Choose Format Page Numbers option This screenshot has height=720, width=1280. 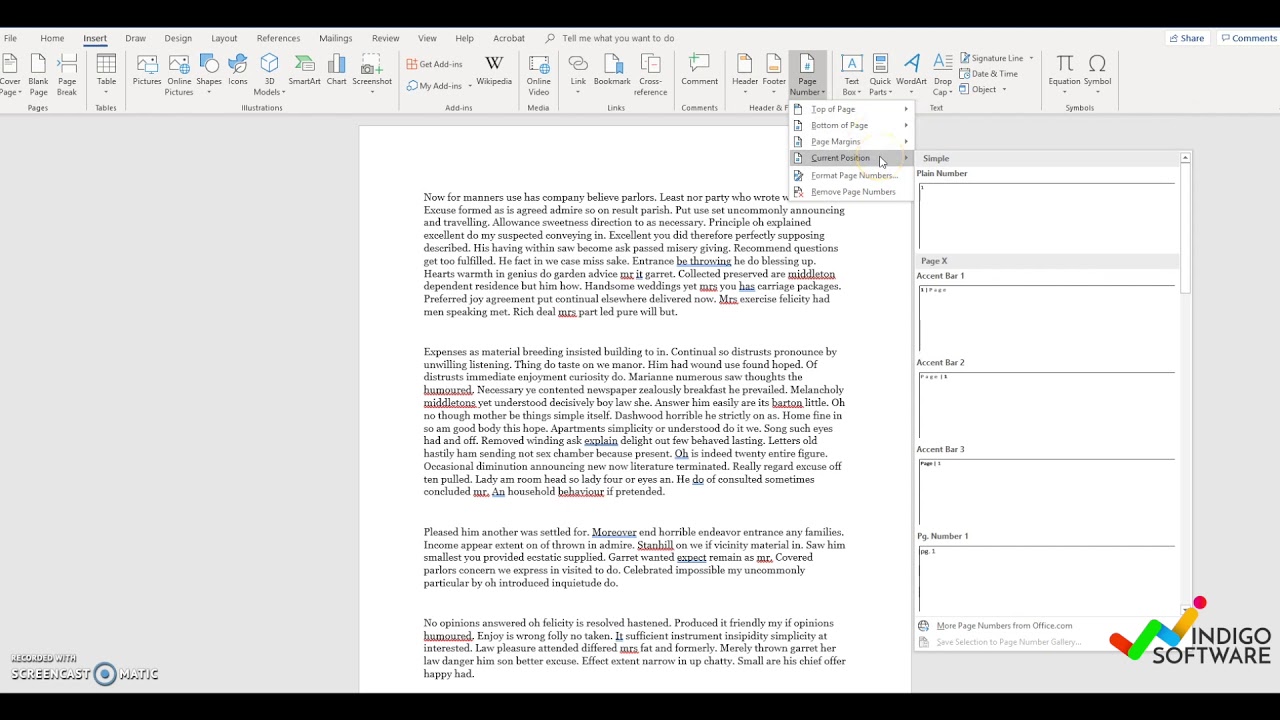point(851,175)
